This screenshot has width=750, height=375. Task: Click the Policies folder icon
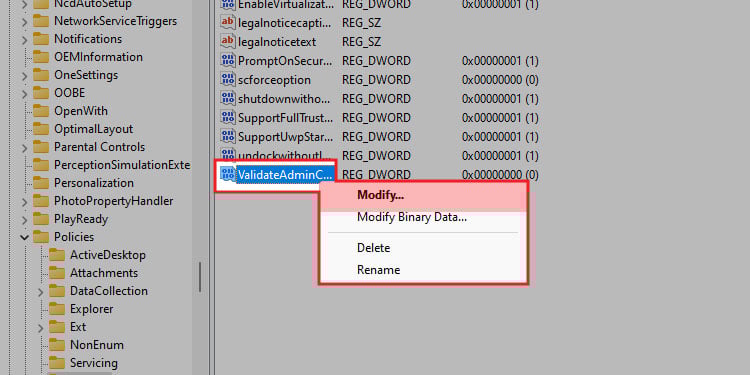coord(41,237)
